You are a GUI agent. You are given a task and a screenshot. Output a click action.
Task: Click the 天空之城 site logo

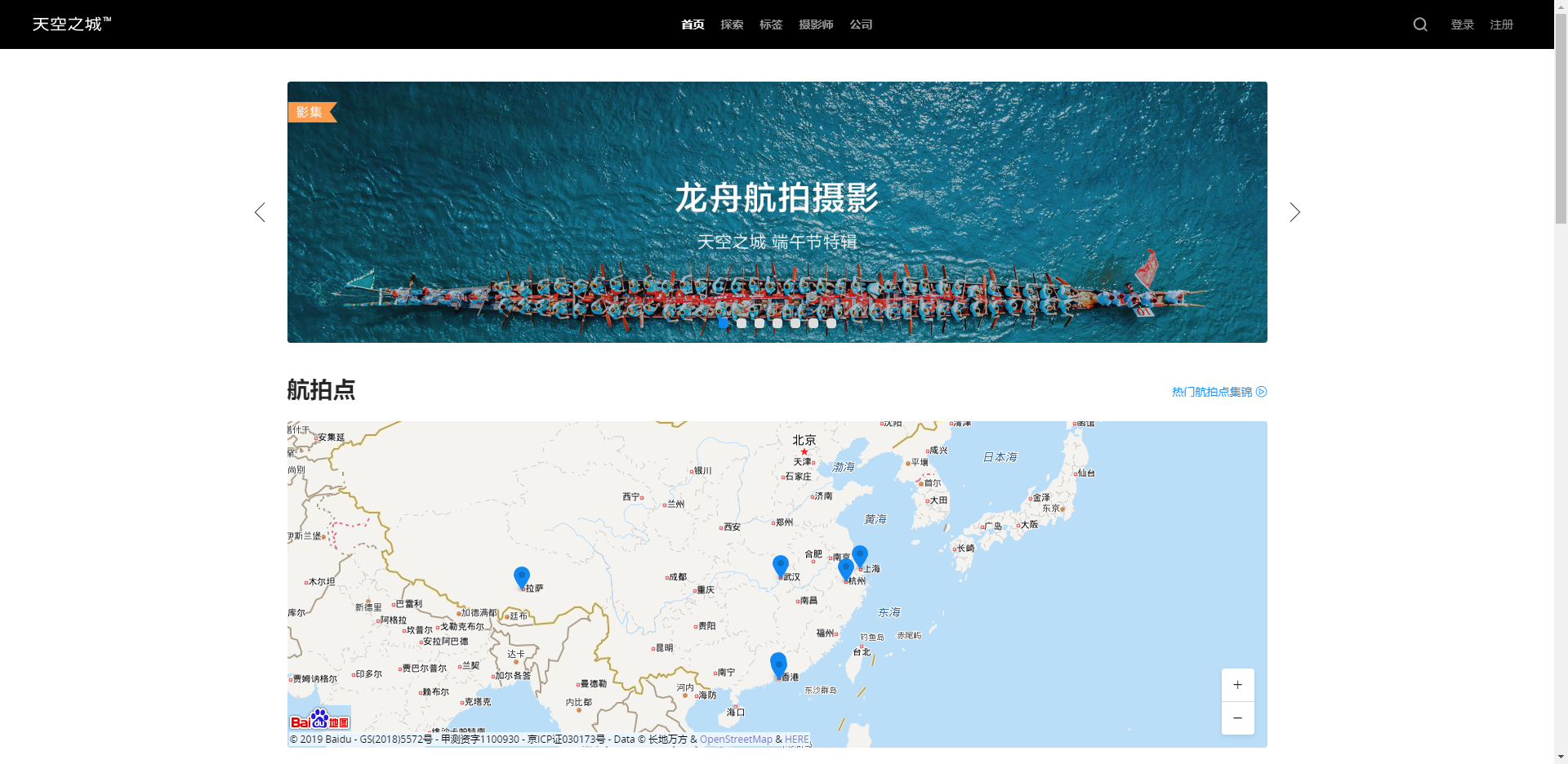72,24
